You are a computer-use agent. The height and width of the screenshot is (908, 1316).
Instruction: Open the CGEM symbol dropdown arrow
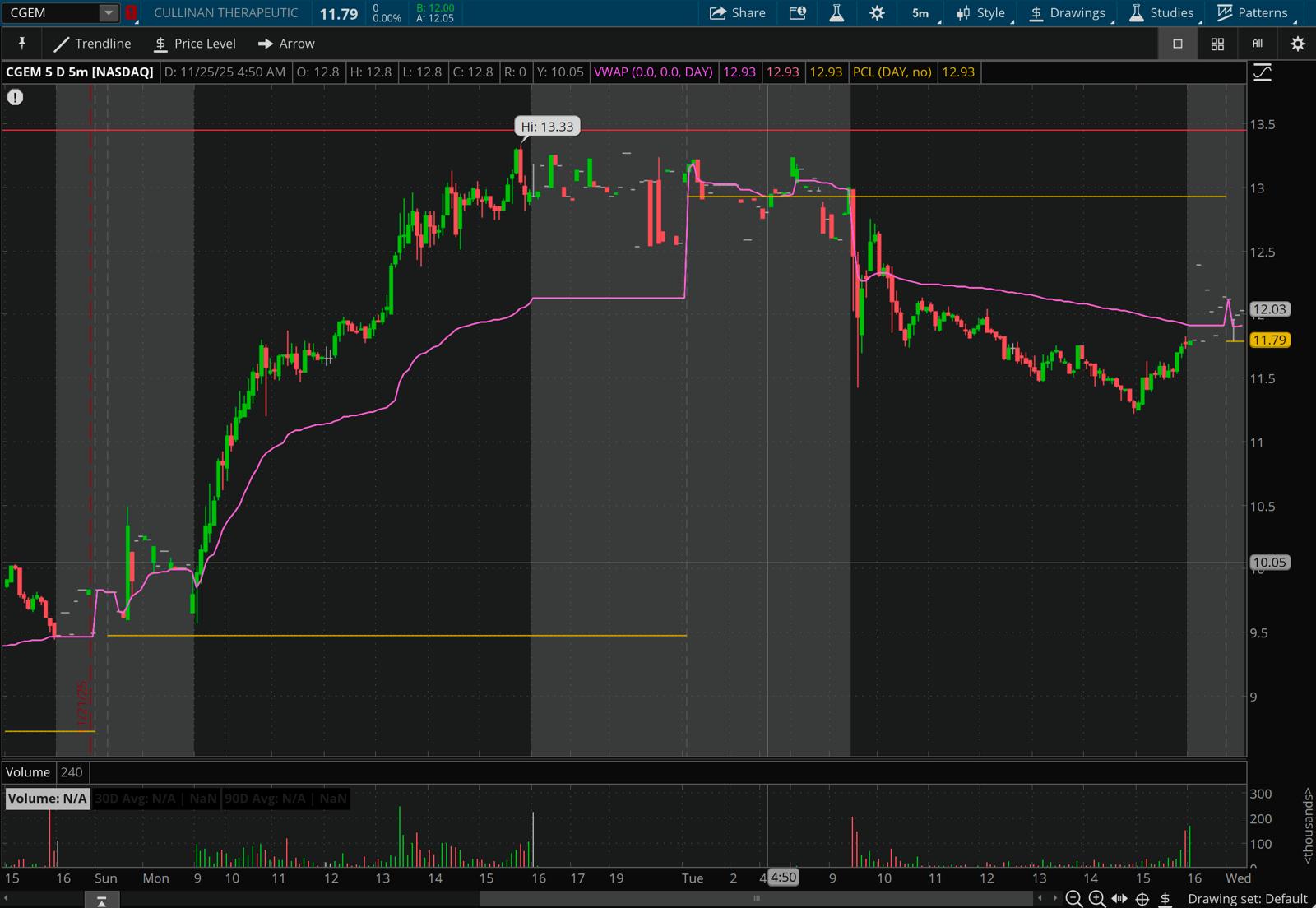(x=109, y=13)
